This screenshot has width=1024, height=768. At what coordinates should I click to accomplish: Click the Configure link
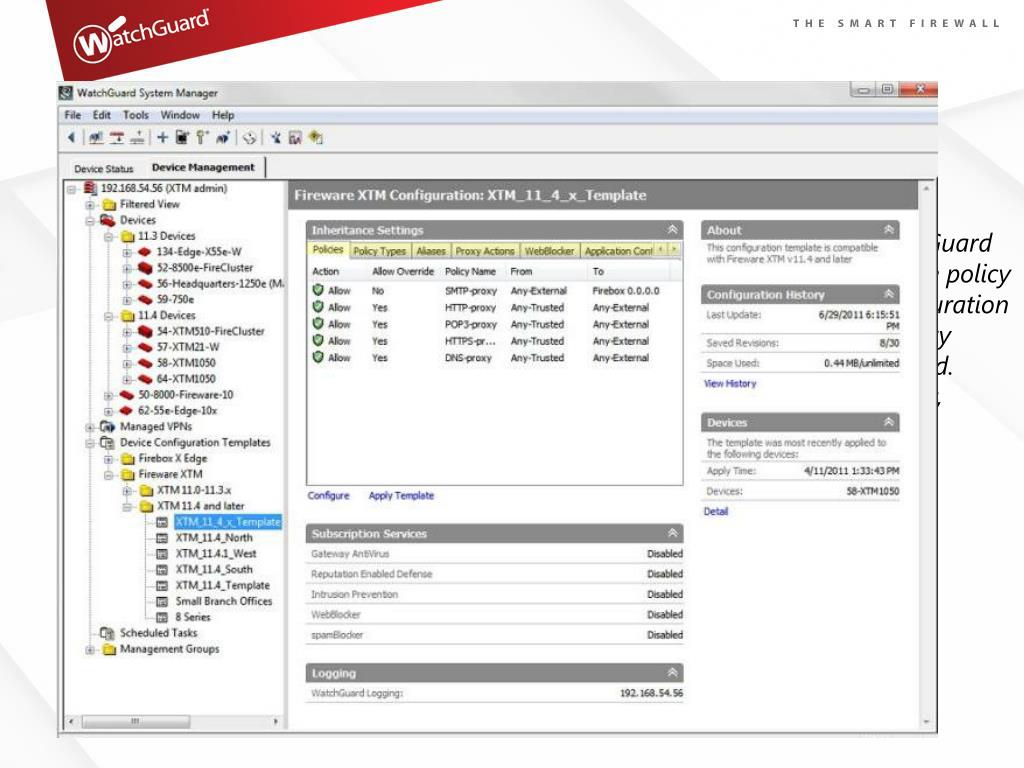[328, 496]
